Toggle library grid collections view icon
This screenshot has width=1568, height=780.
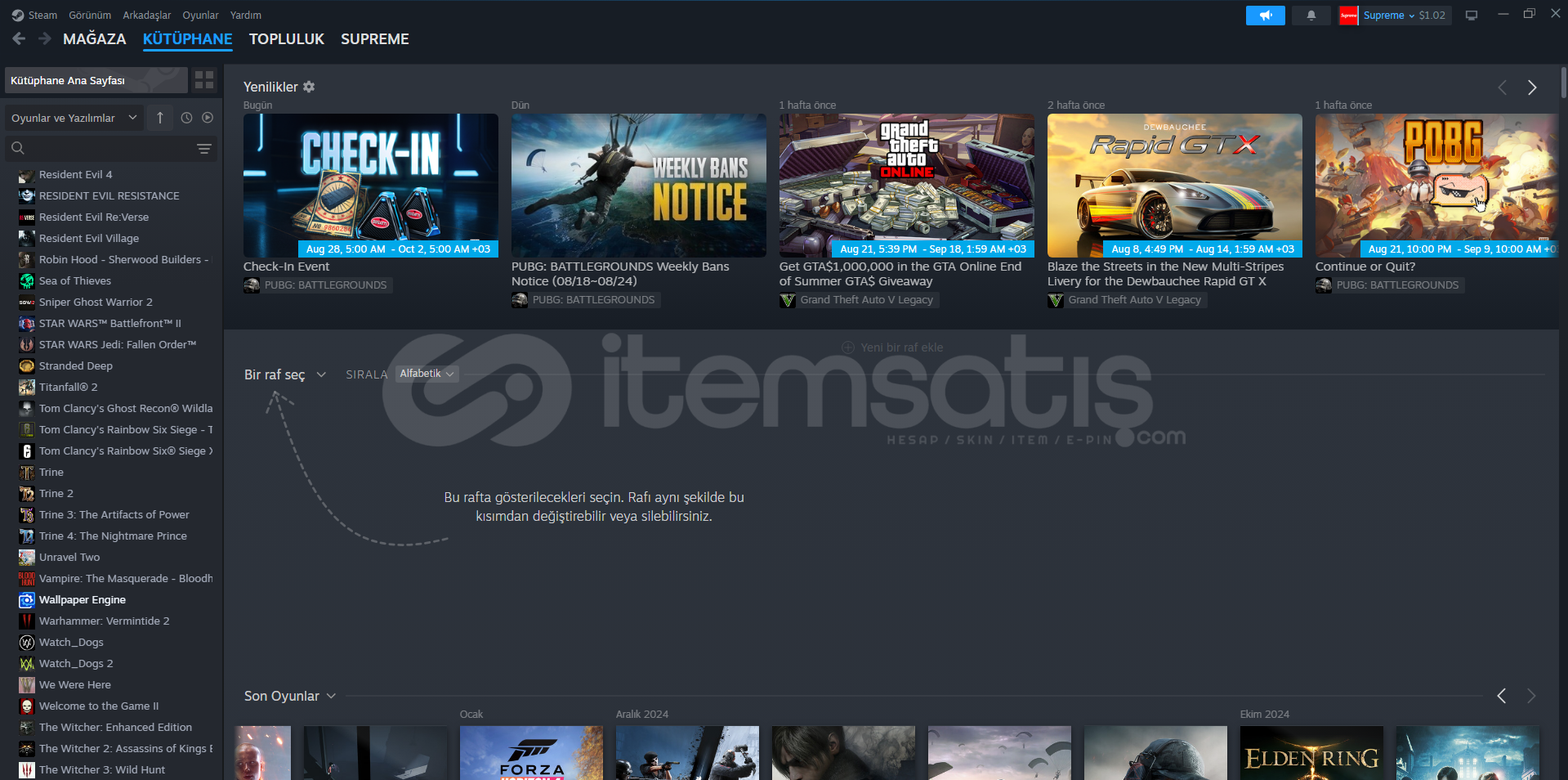[204, 79]
